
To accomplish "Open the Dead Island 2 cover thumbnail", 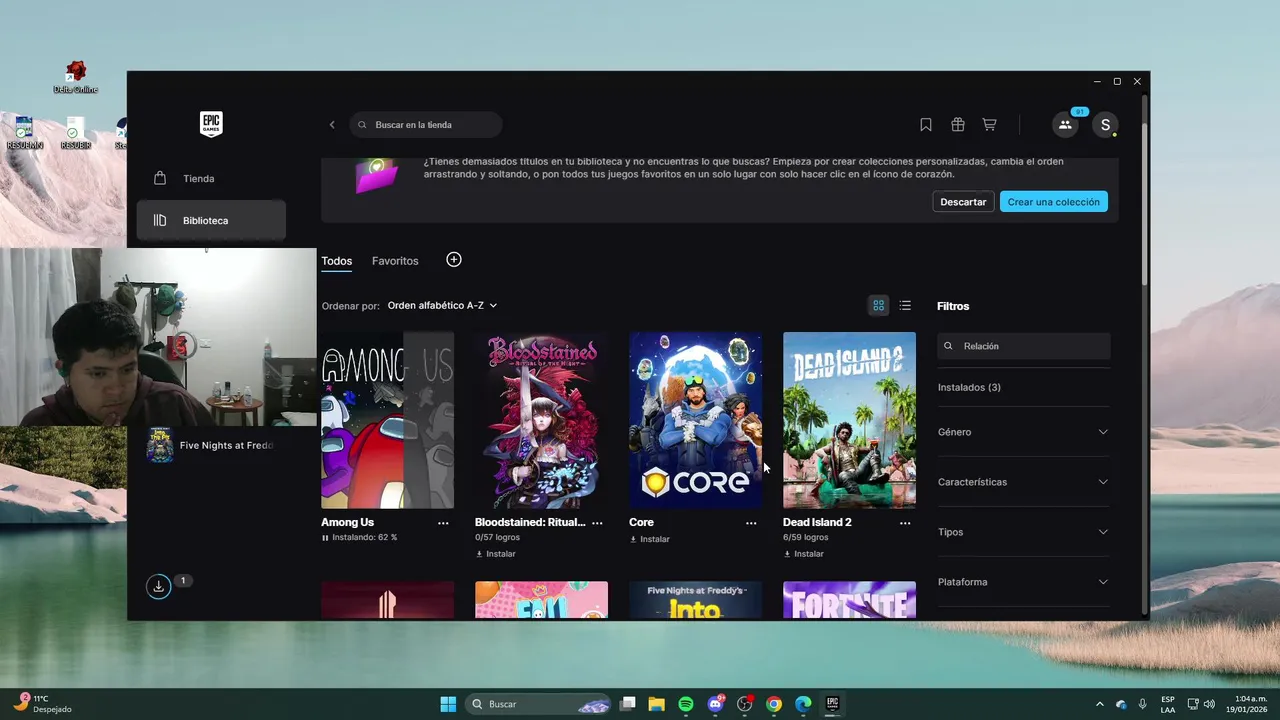I will coord(849,420).
